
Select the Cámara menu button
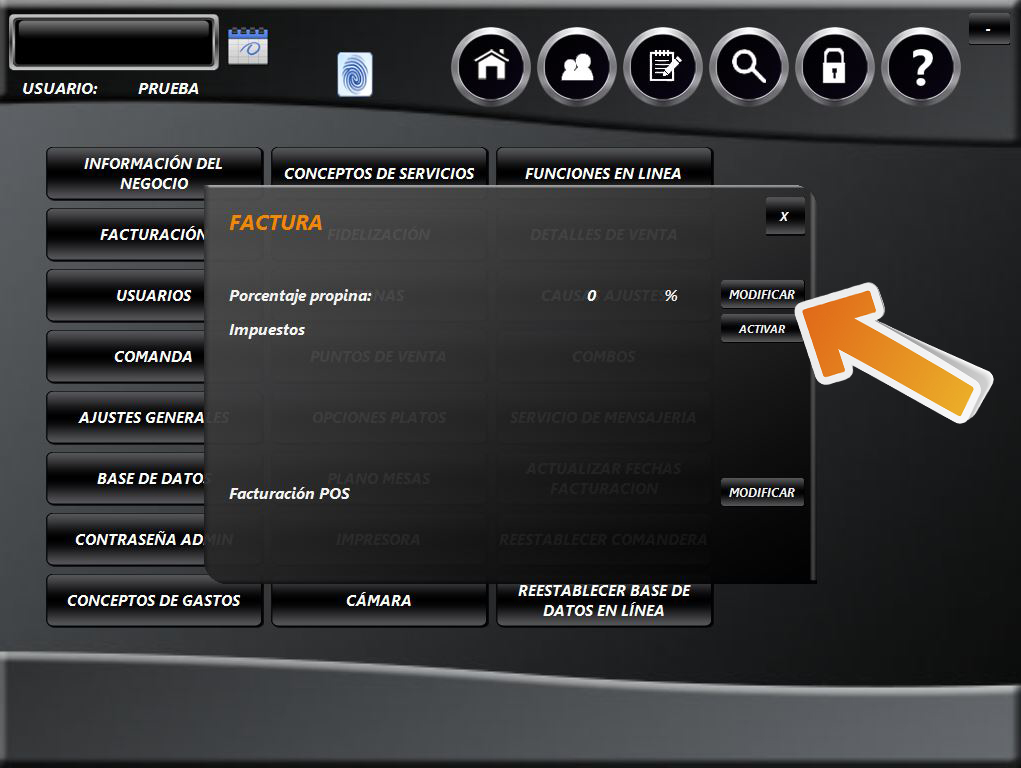379,601
